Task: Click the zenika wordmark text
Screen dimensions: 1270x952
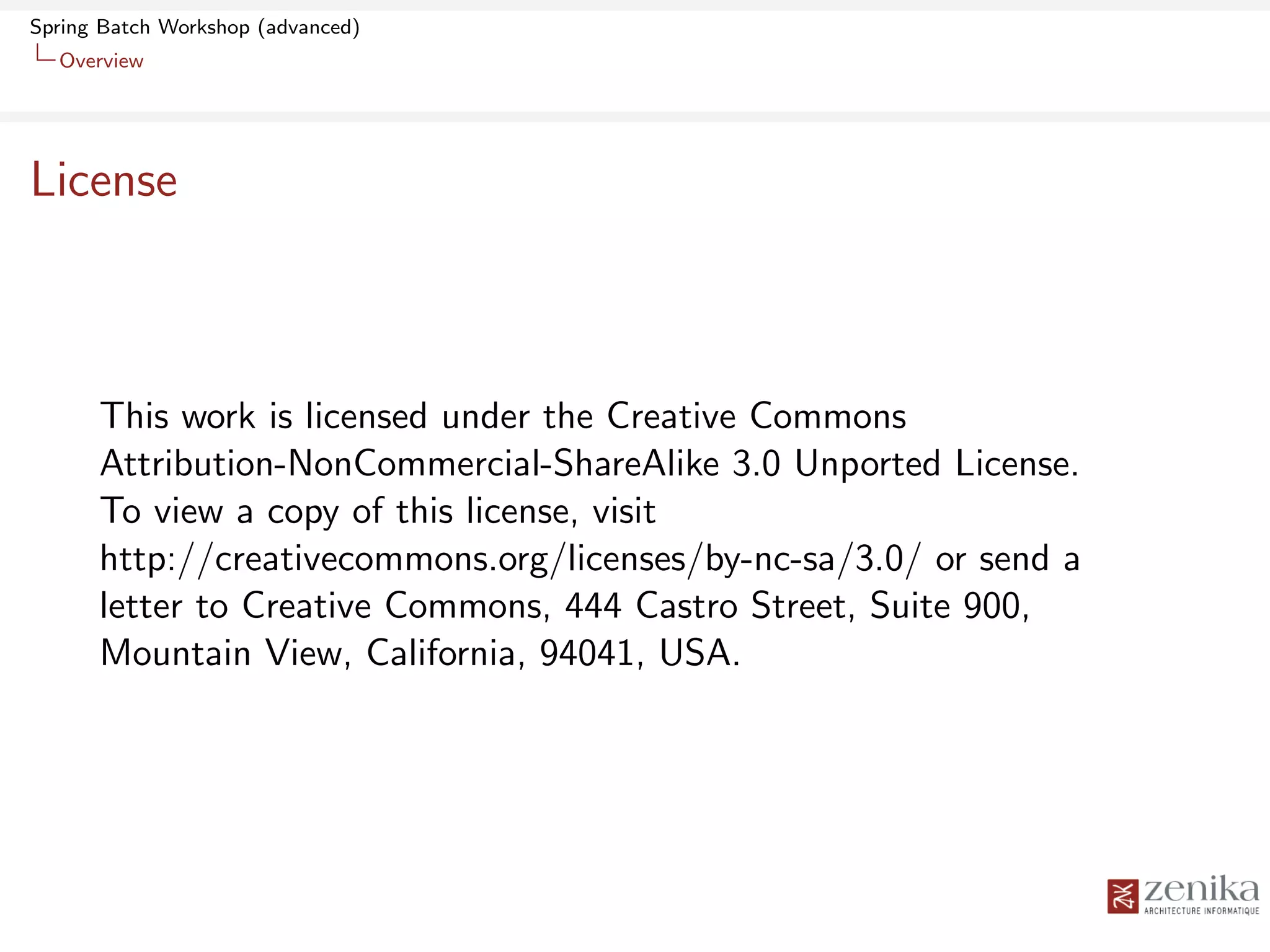Action: [1201, 889]
